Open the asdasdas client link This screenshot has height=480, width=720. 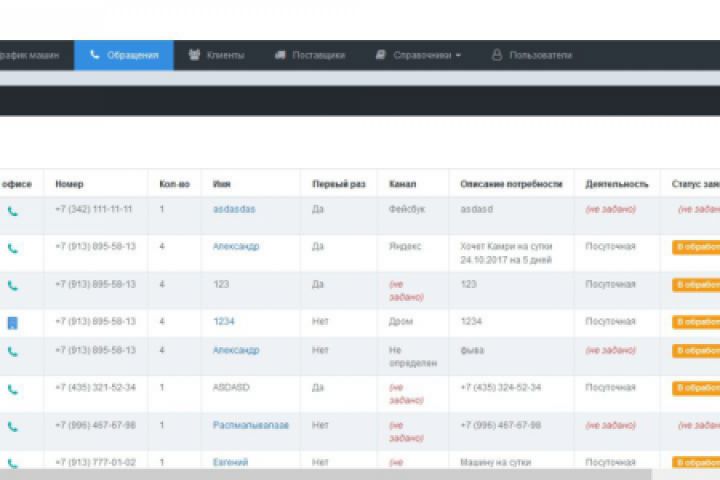[x=234, y=209]
